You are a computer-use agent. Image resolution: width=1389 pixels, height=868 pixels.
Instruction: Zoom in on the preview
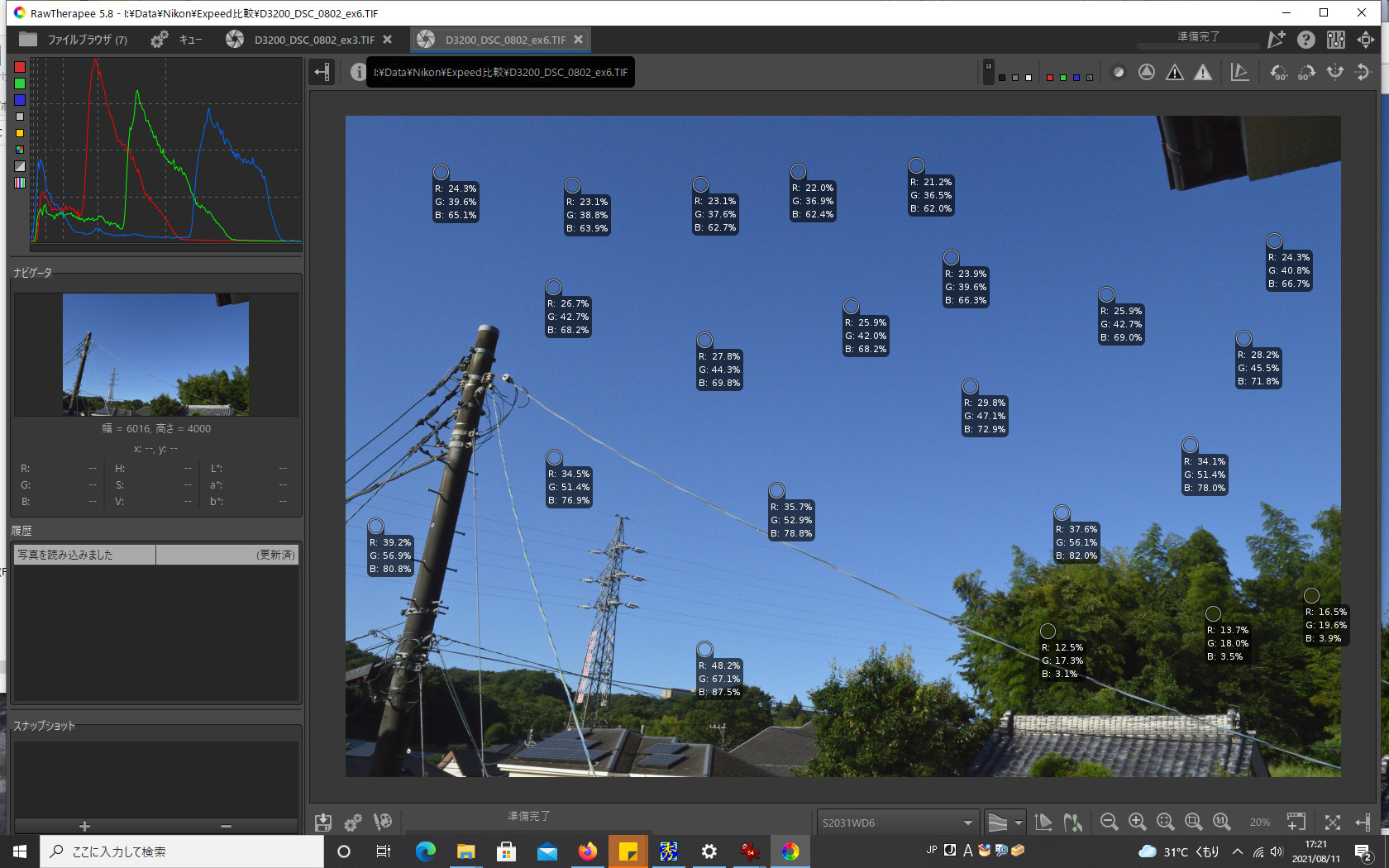point(1138,822)
